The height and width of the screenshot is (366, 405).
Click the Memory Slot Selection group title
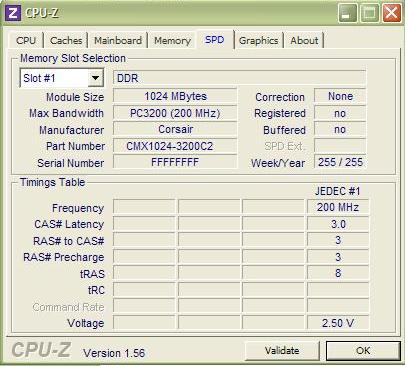point(73,58)
